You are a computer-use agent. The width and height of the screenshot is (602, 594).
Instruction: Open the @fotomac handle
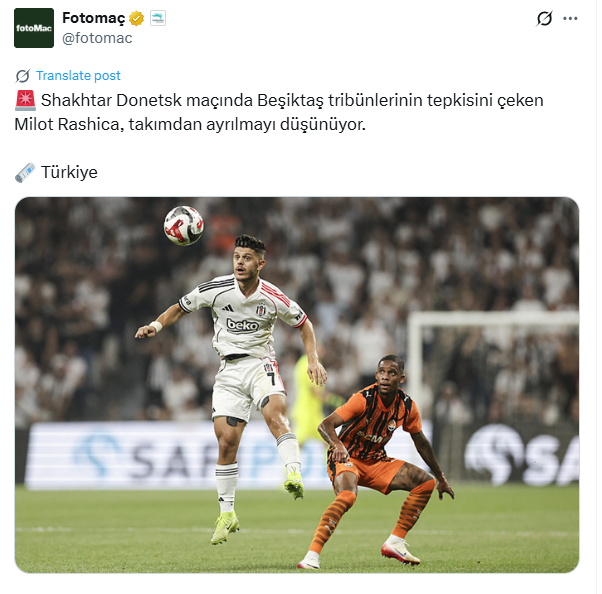pos(97,38)
